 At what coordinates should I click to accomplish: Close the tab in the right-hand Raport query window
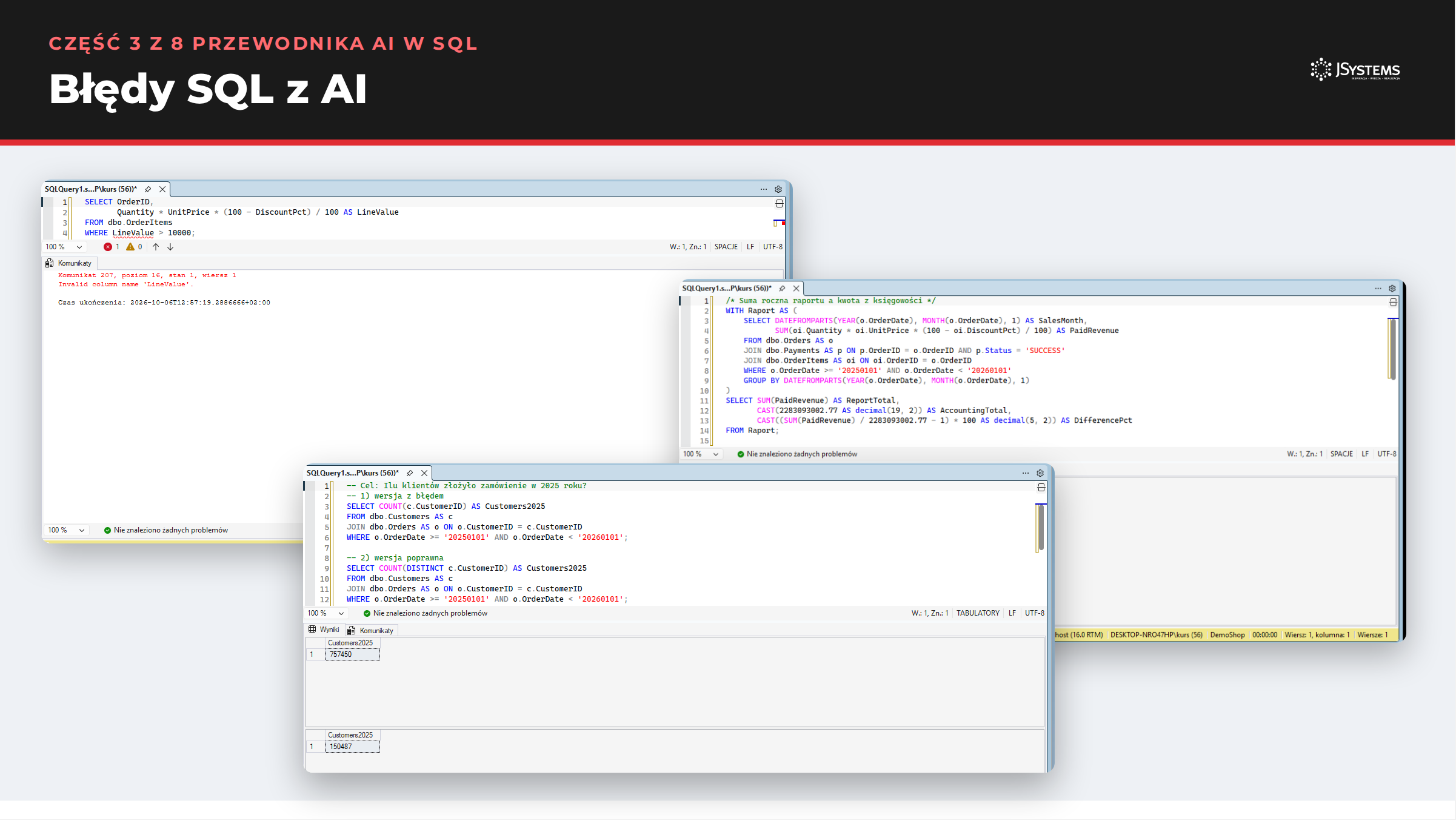click(x=796, y=289)
